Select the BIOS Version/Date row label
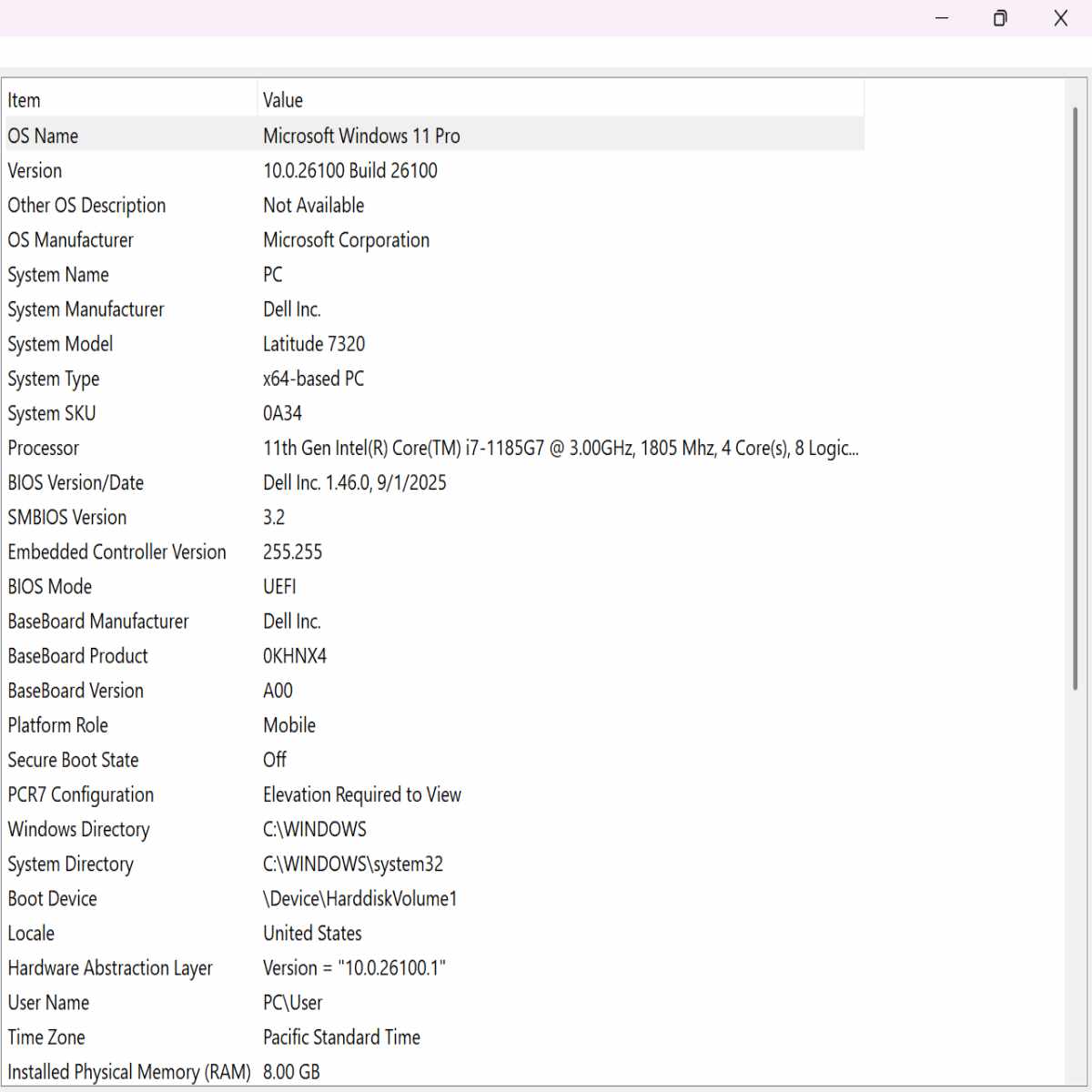 tap(76, 482)
